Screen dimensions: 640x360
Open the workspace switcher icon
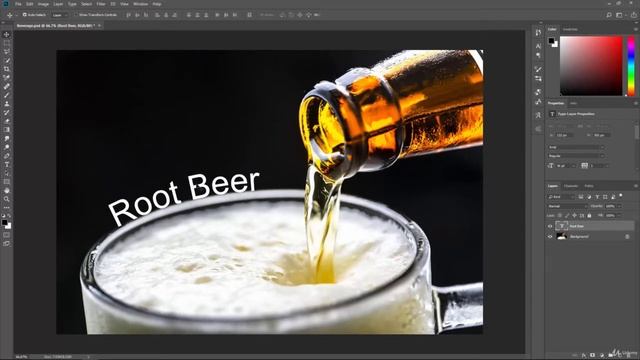619,15
